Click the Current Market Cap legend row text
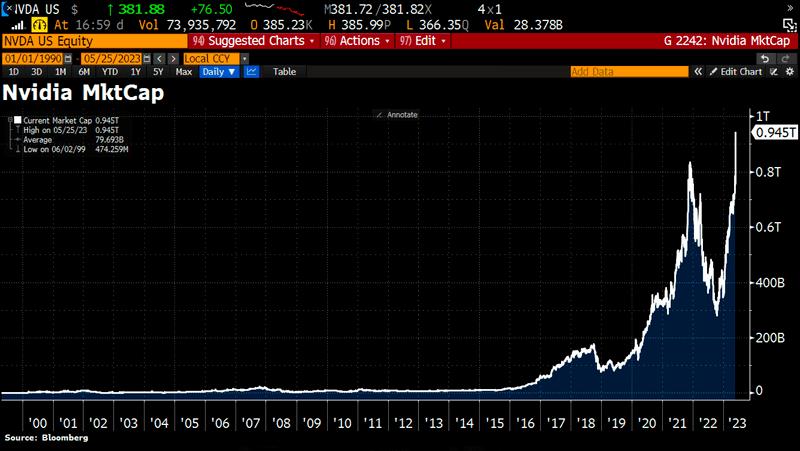The height and width of the screenshot is (451, 800). [x=57, y=120]
